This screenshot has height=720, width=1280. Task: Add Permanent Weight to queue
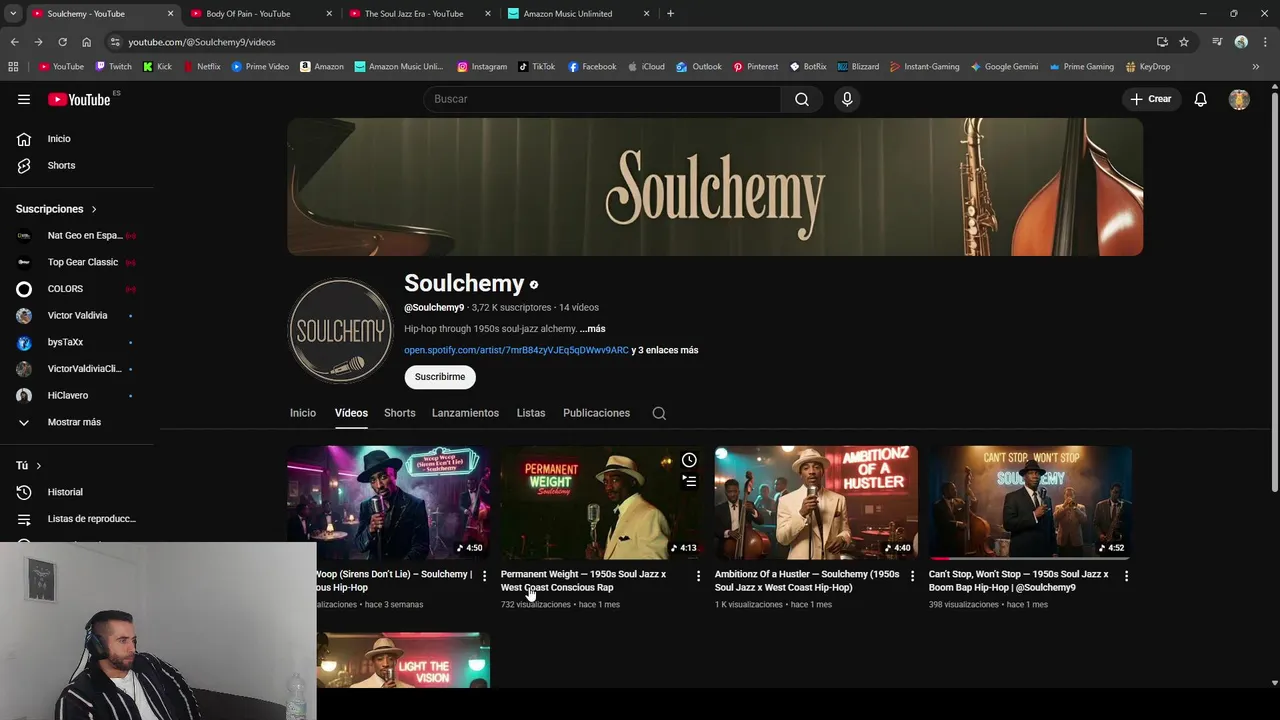click(689, 481)
